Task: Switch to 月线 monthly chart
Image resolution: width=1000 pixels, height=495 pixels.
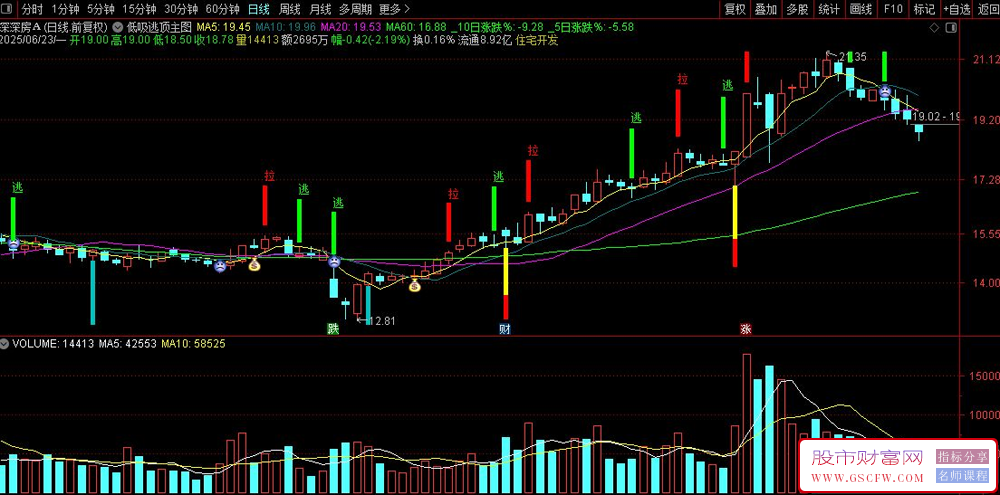Action: [x=320, y=9]
